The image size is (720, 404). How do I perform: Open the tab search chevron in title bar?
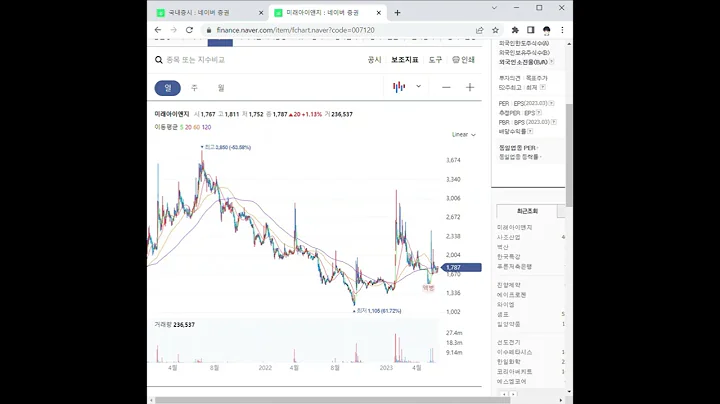coord(494,8)
